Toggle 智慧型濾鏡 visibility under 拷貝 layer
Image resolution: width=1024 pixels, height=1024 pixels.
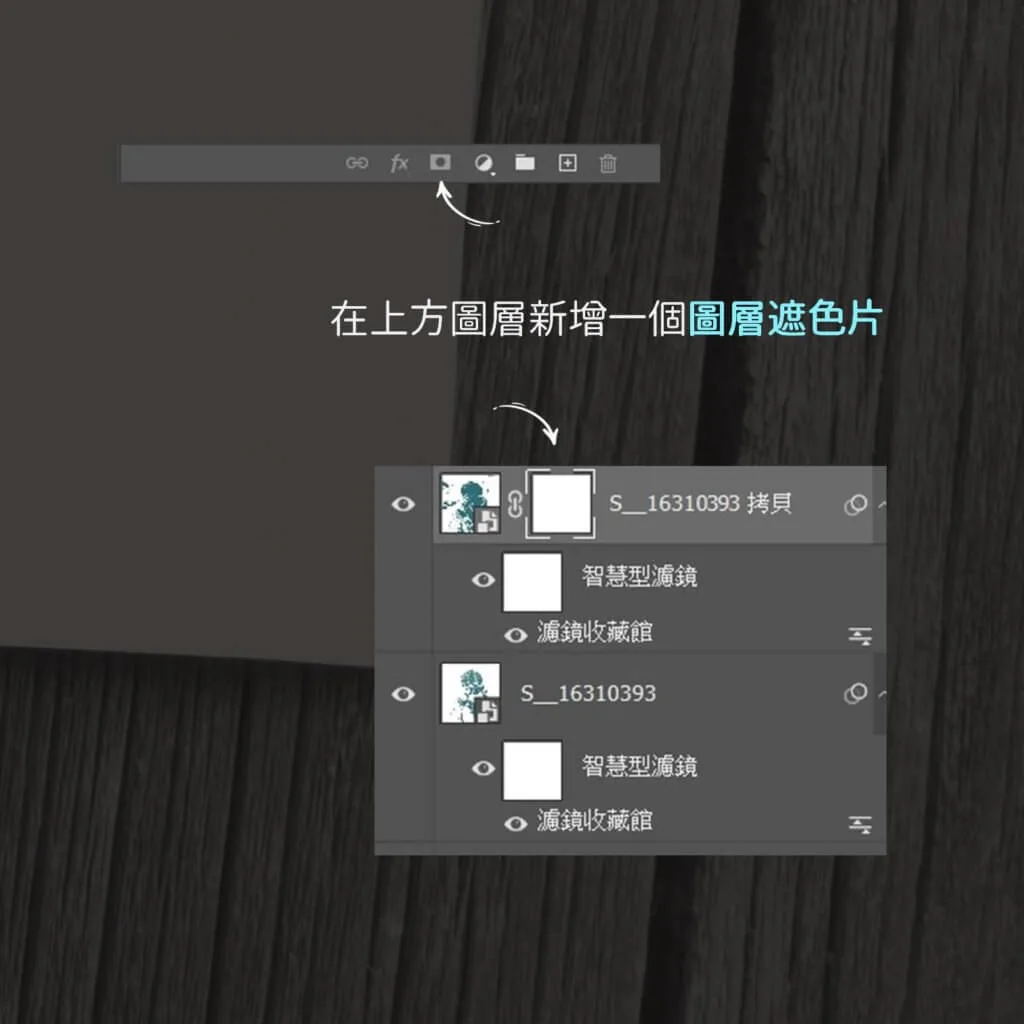tap(483, 579)
